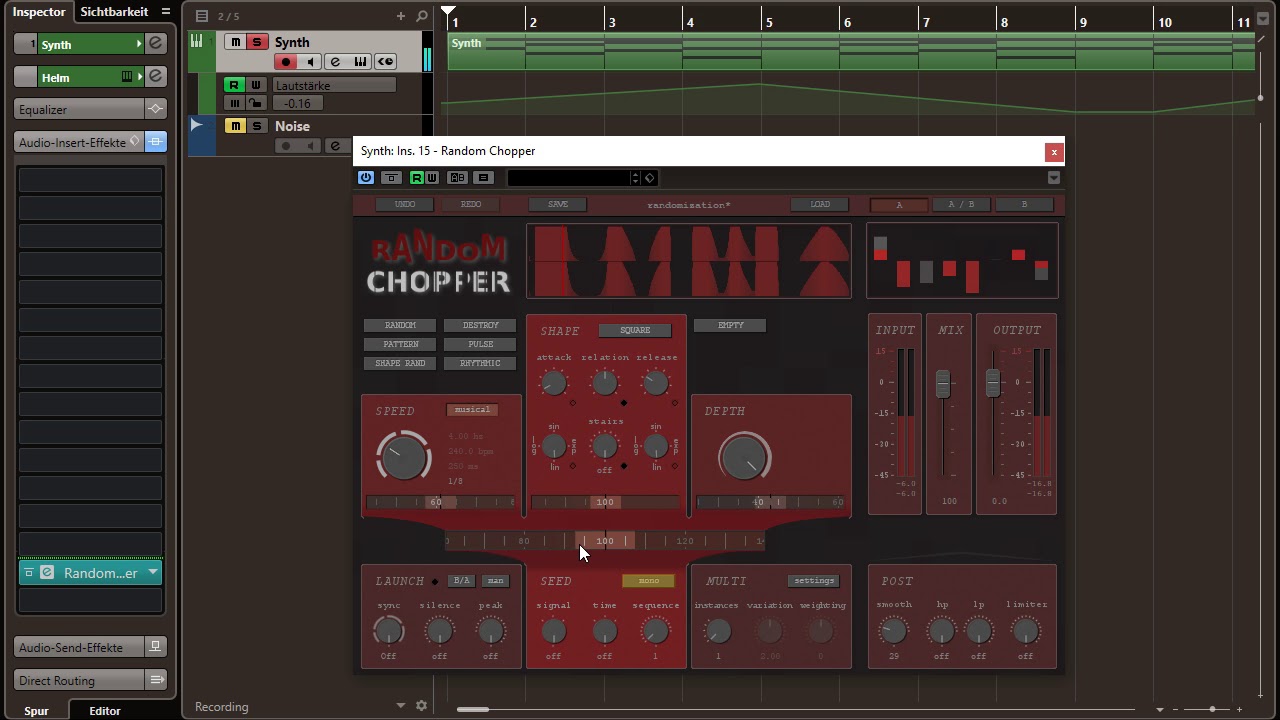Image resolution: width=1280 pixels, height=720 pixels.
Task: Open Synth track channel settings
Action: 335,62
